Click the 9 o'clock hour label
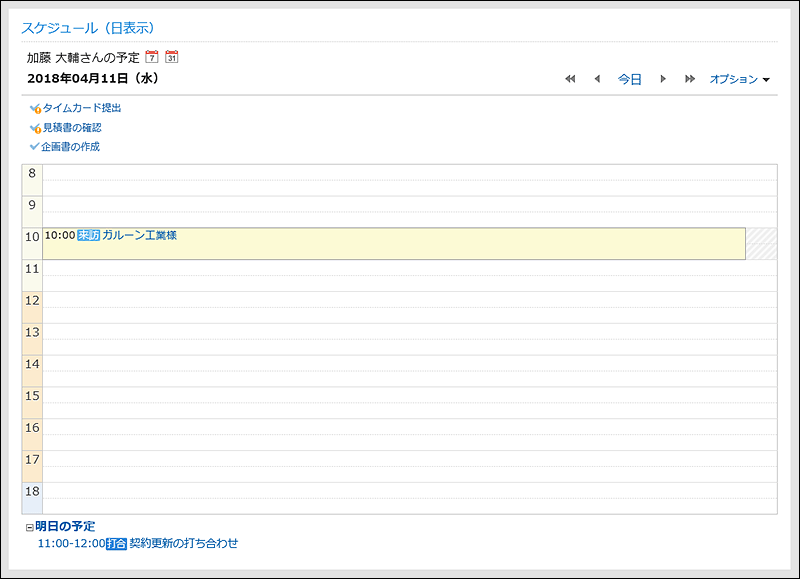This screenshot has width=800, height=579. pos(32,205)
